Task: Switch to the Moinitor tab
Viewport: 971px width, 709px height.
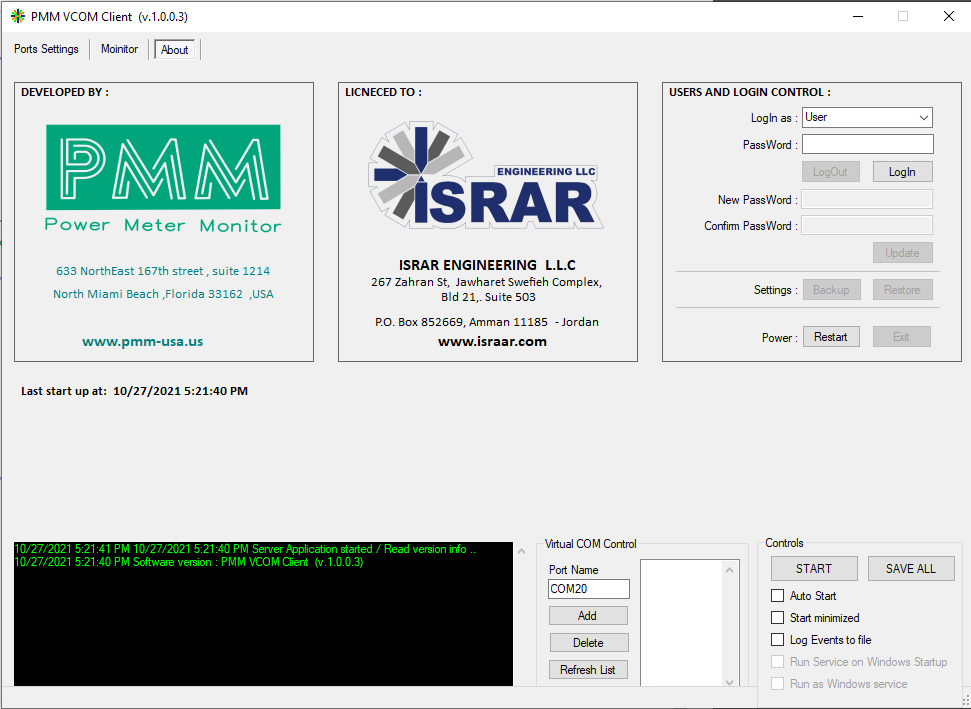Action: point(120,49)
